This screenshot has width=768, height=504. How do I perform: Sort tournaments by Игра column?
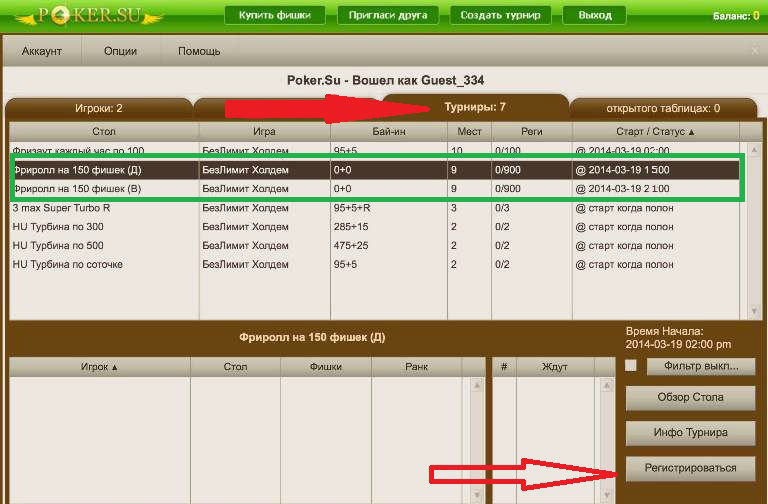click(264, 132)
